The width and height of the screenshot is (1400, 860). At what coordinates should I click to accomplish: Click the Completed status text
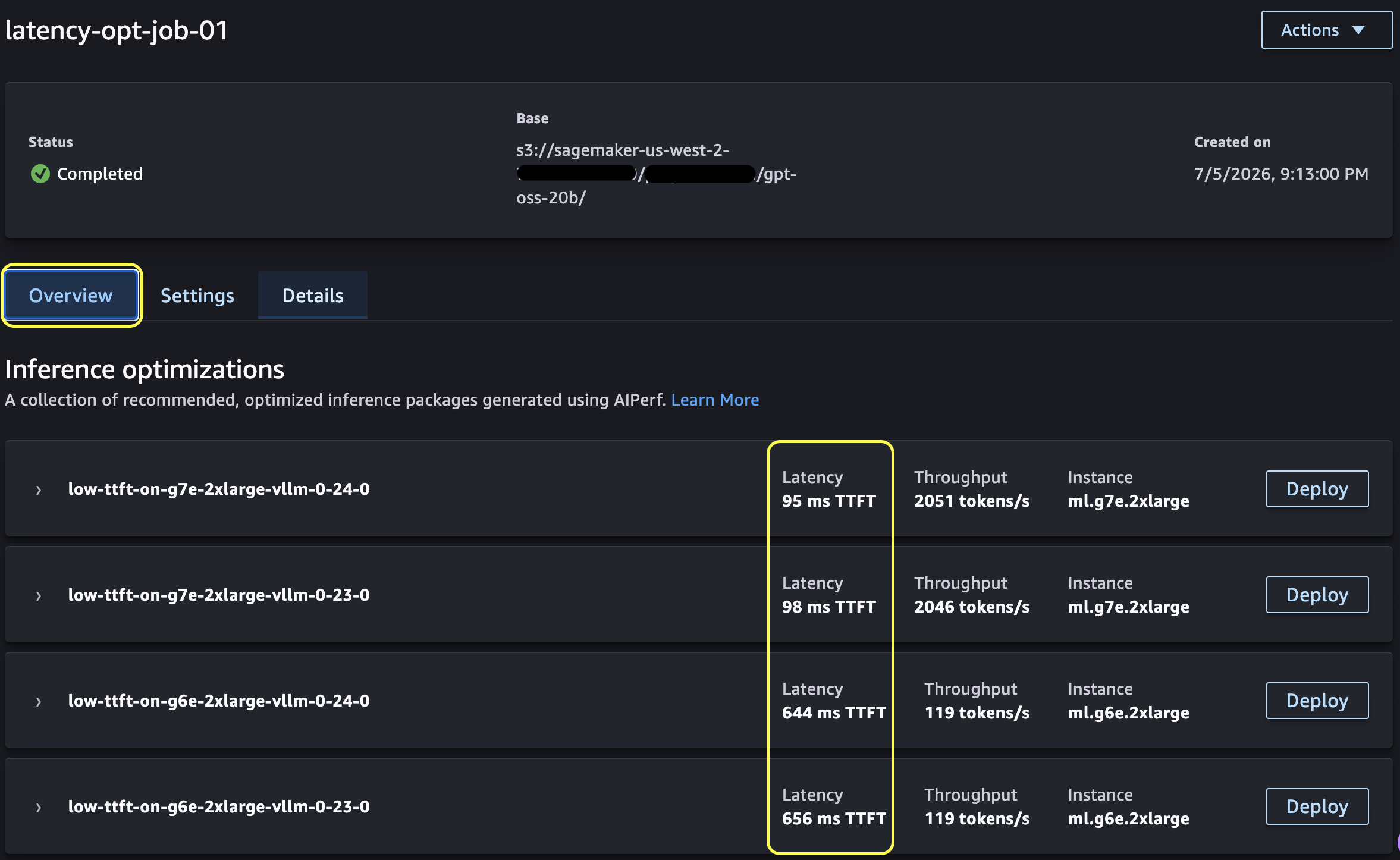[x=100, y=174]
